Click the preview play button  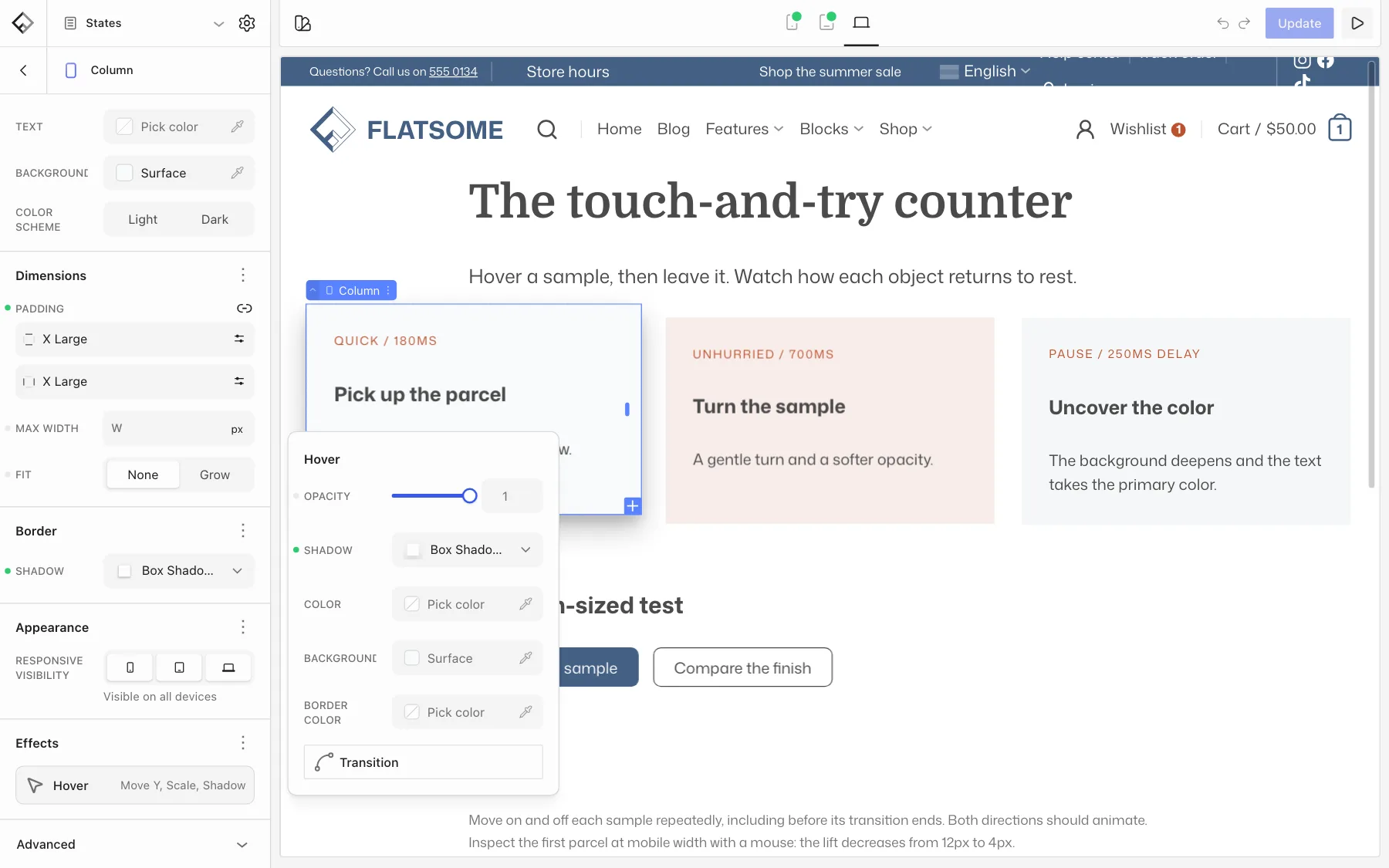1357,23
